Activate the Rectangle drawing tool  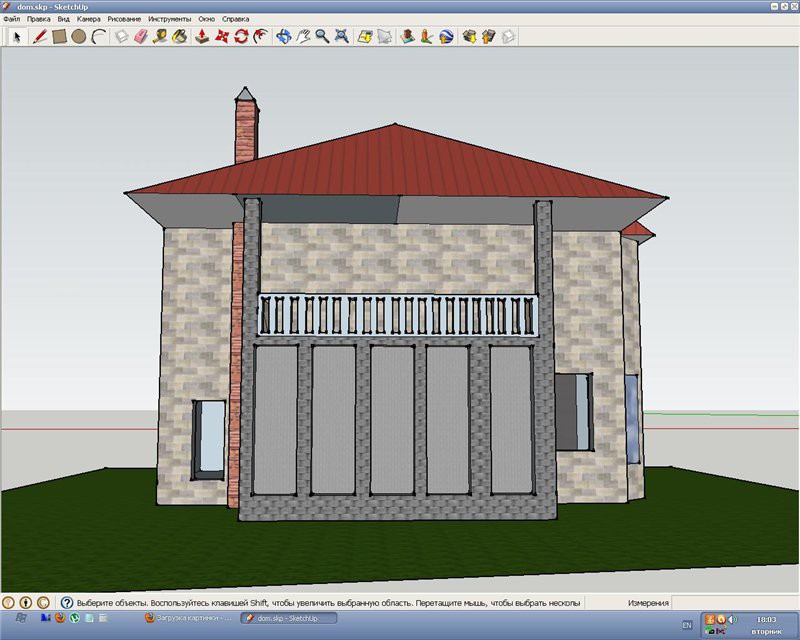(x=59, y=37)
